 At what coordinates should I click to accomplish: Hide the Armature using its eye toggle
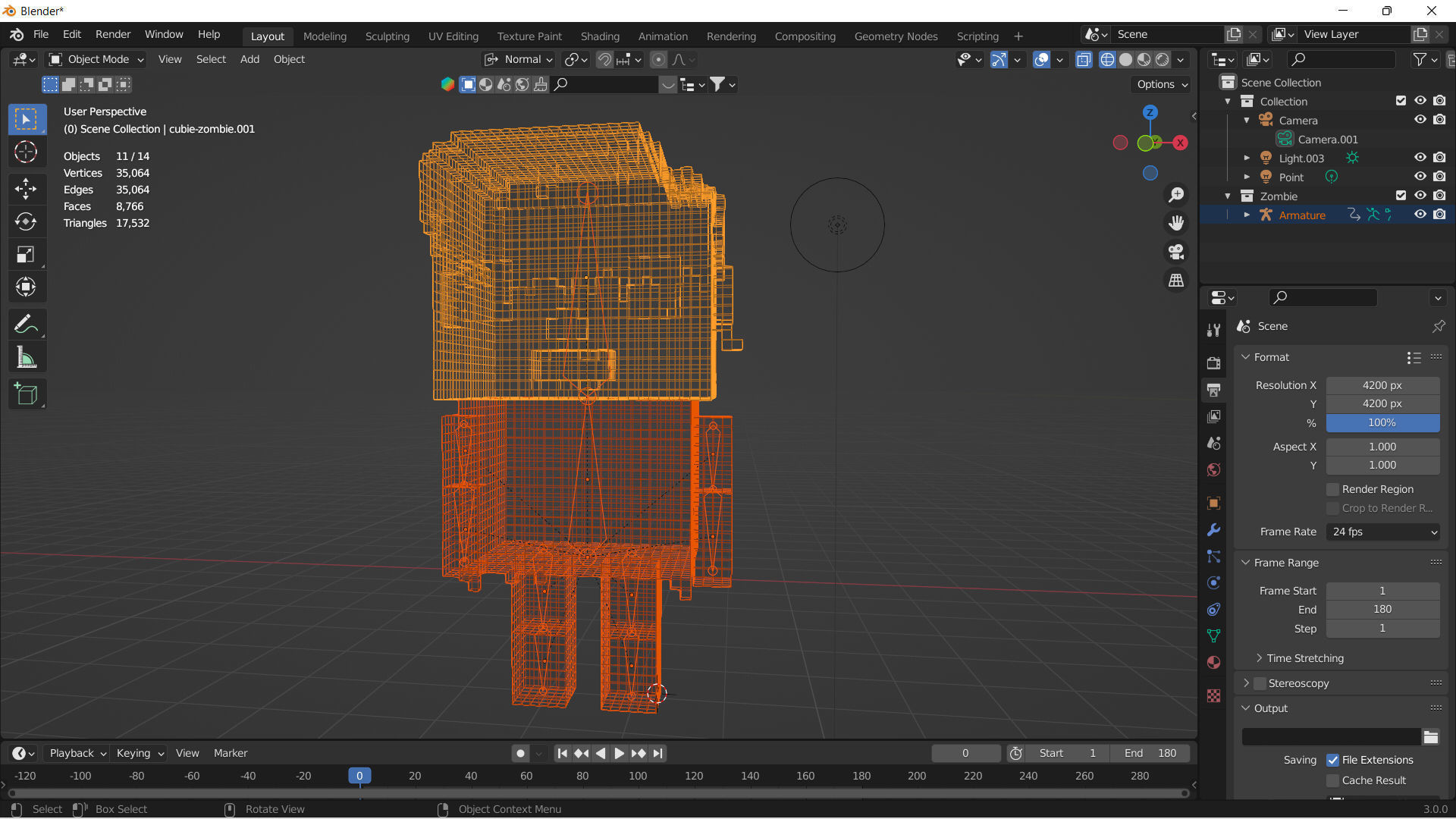[1420, 215]
